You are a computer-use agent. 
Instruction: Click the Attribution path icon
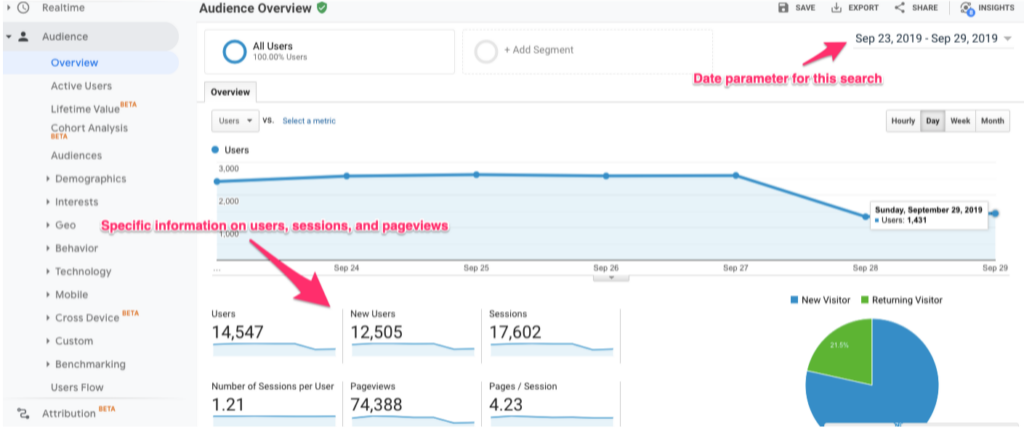tap(24, 413)
